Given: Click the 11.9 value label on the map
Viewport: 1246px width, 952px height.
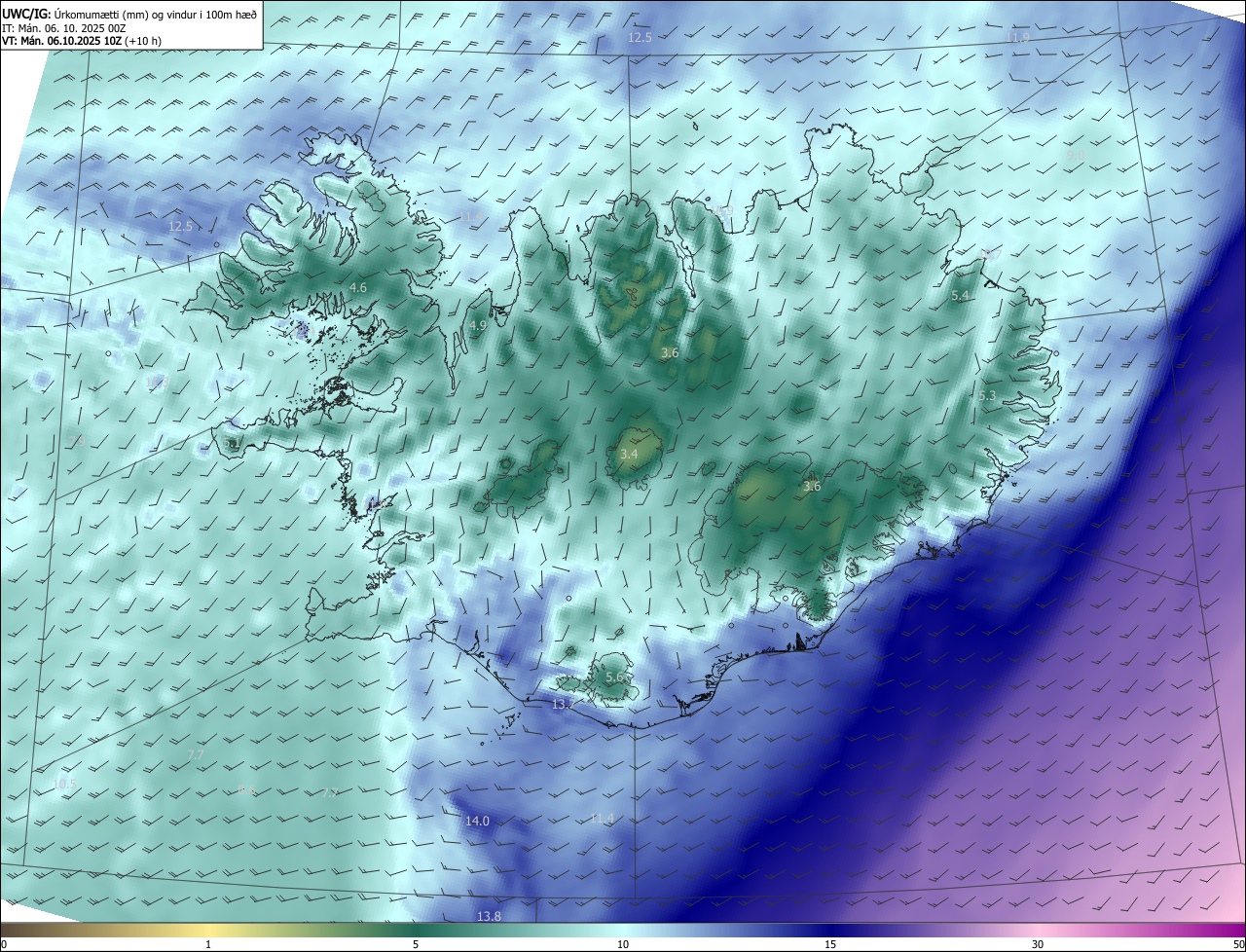Looking at the screenshot, I should click(x=1017, y=38).
